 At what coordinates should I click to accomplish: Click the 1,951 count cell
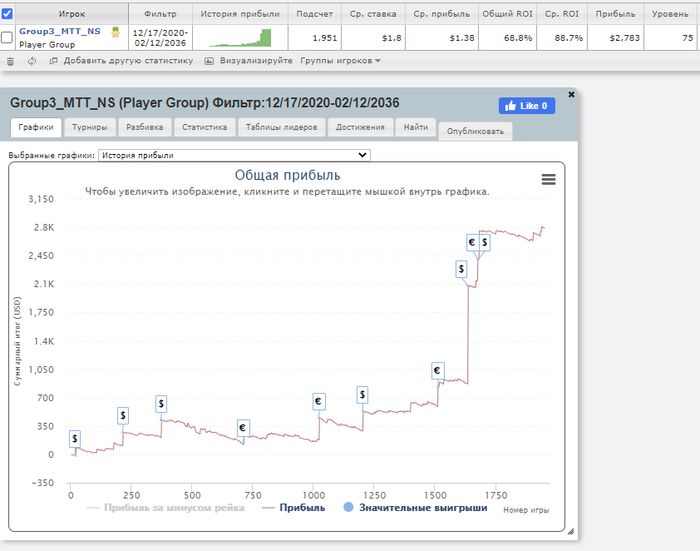[x=315, y=38]
